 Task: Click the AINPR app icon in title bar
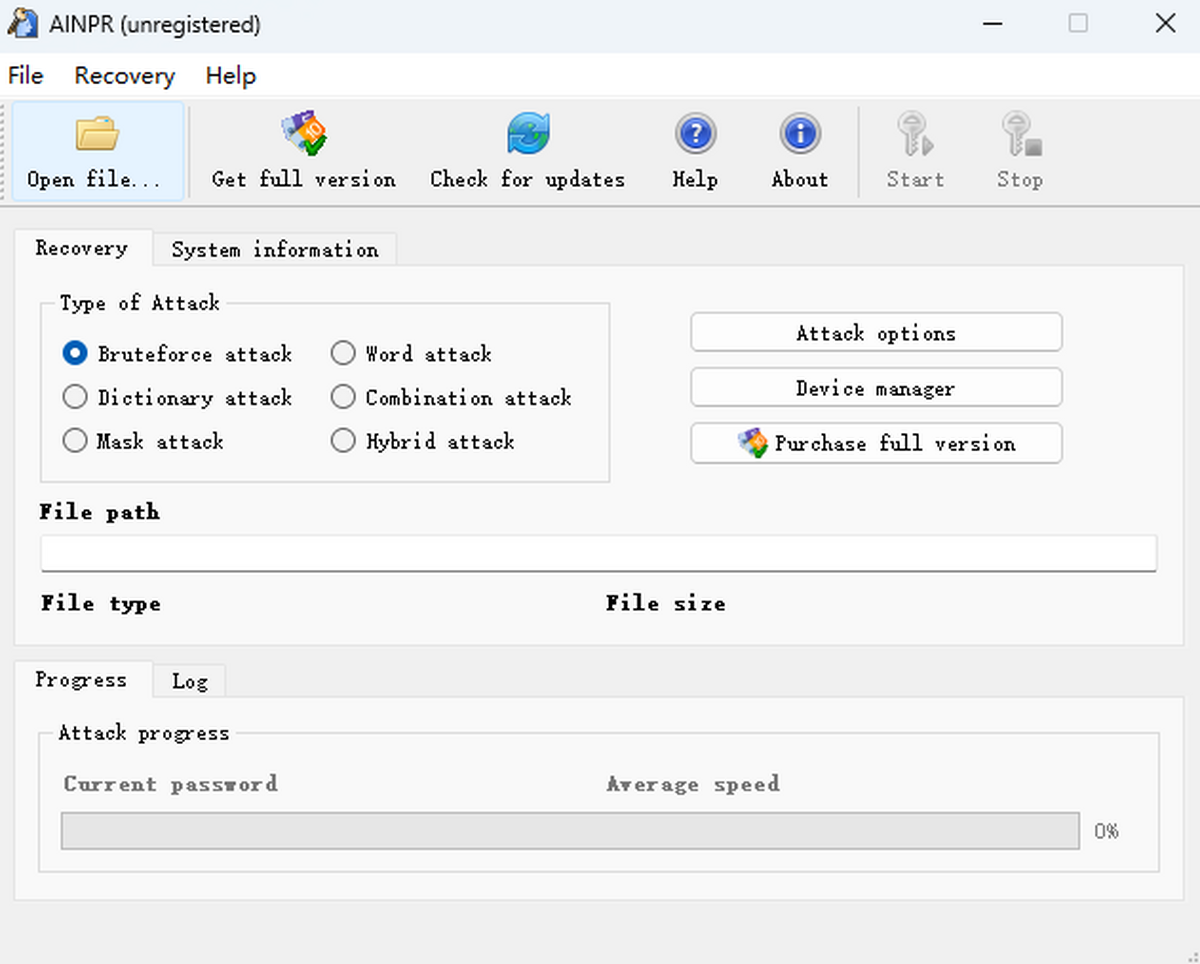click(x=23, y=24)
